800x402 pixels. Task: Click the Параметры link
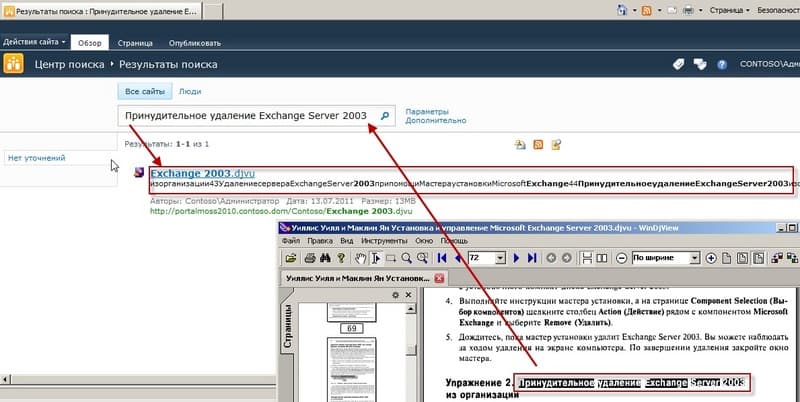click(x=427, y=112)
